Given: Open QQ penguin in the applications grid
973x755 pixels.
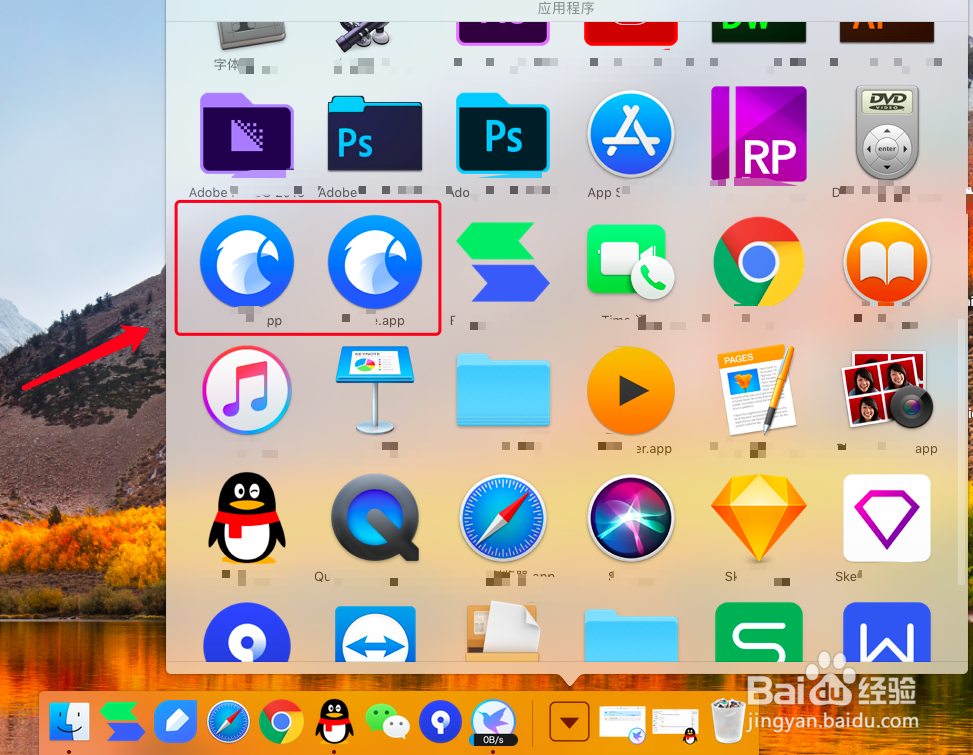Looking at the screenshot, I should 247,518.
